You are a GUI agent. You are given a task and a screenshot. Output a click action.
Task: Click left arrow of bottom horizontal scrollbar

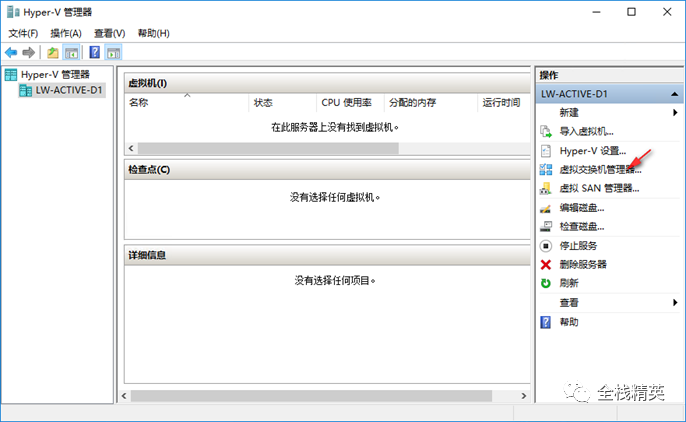[x=124, y=396]
